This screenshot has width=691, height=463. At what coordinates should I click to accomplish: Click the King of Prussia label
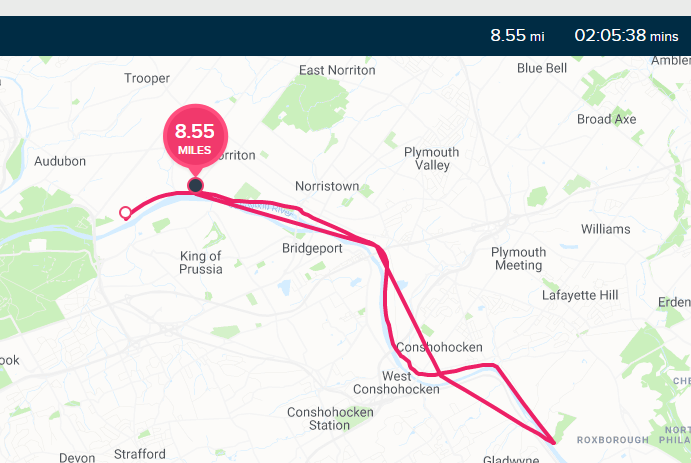pyautogui.click(x=201, y=263)
